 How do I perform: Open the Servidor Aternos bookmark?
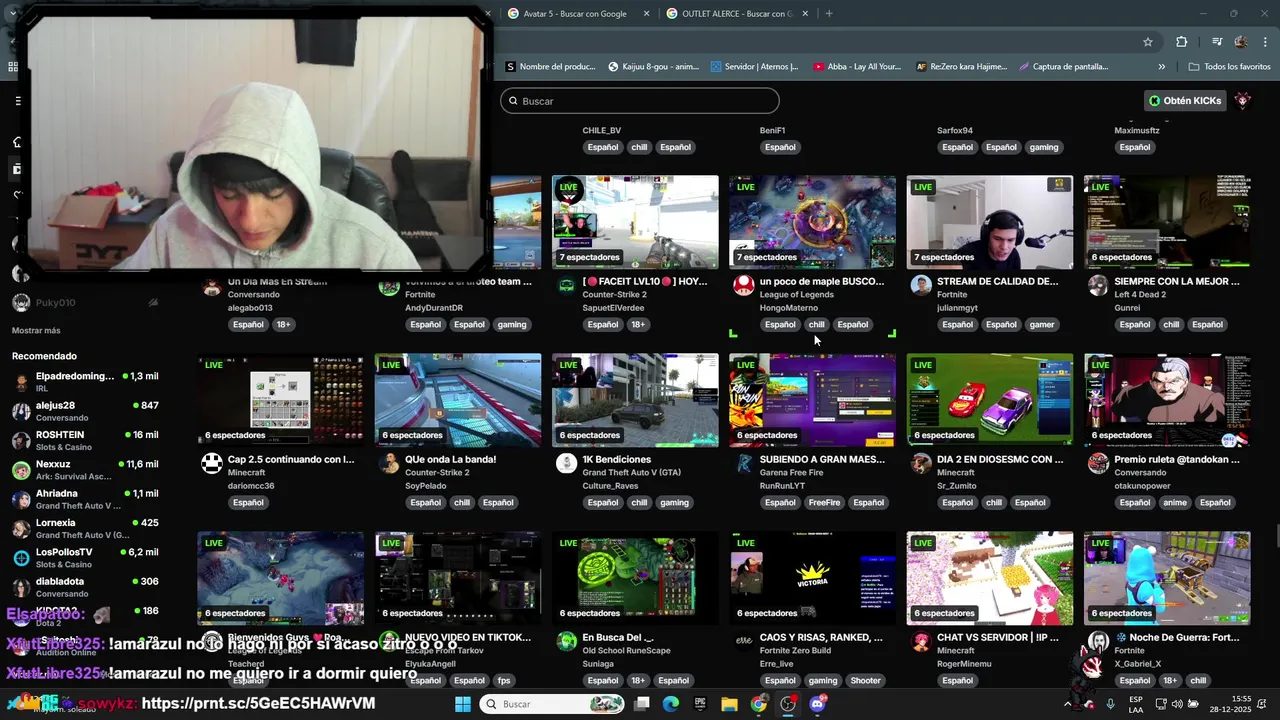click(x=755, y=67)
